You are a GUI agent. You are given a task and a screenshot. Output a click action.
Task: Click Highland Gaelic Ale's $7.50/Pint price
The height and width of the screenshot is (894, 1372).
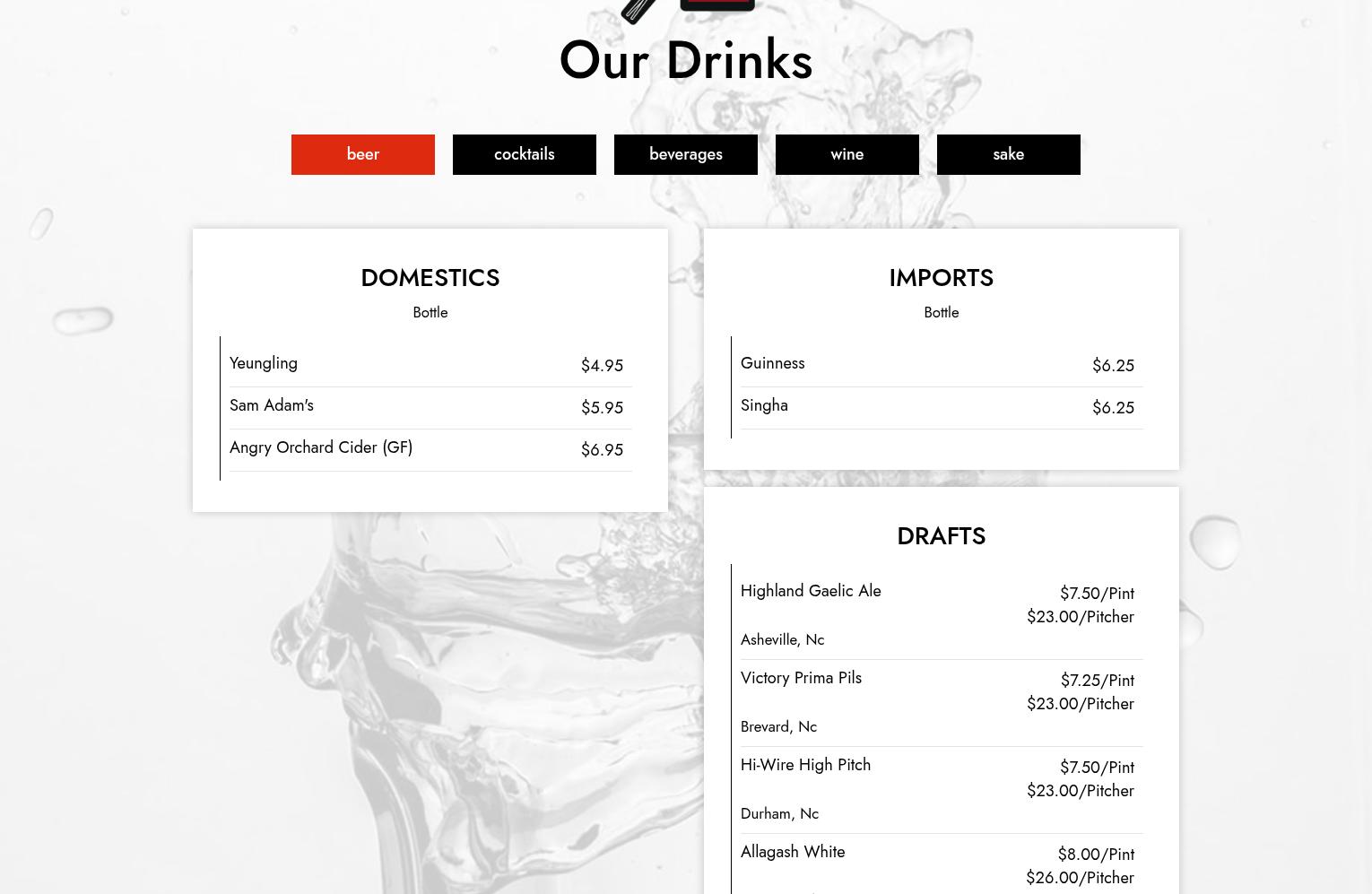(1097, 594)
